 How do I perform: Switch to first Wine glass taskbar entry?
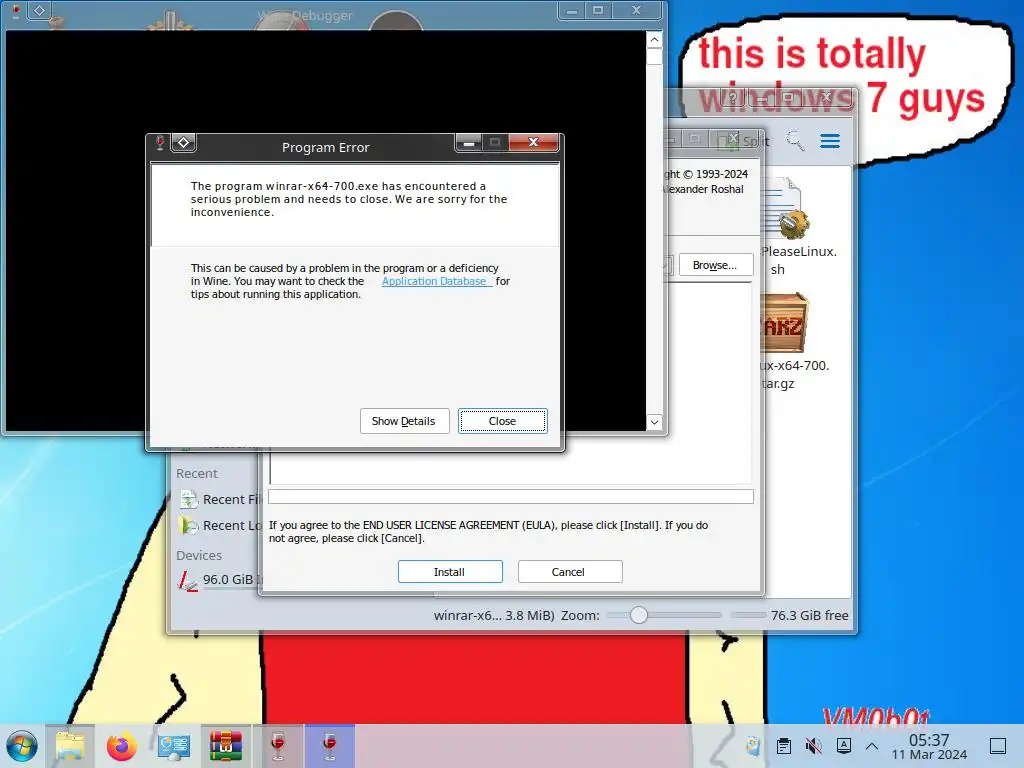[x=278, y=746]
